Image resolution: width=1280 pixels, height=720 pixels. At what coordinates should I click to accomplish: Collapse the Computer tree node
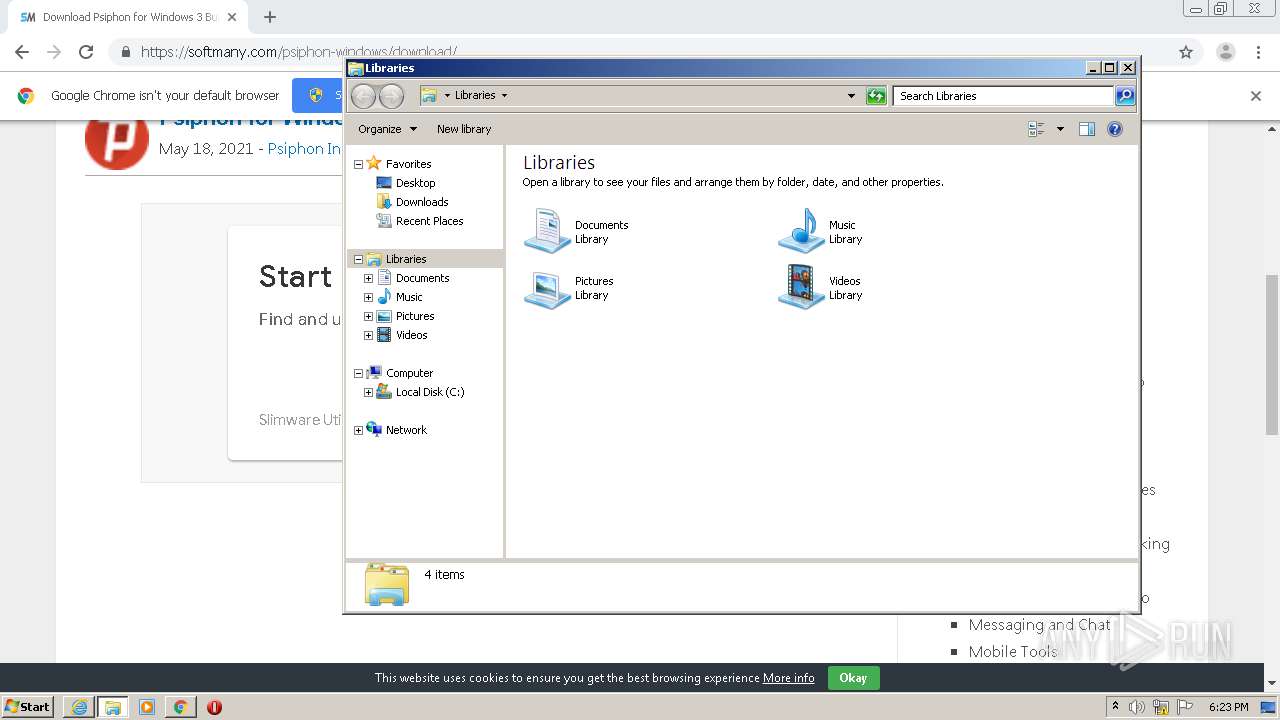(358, 373)
